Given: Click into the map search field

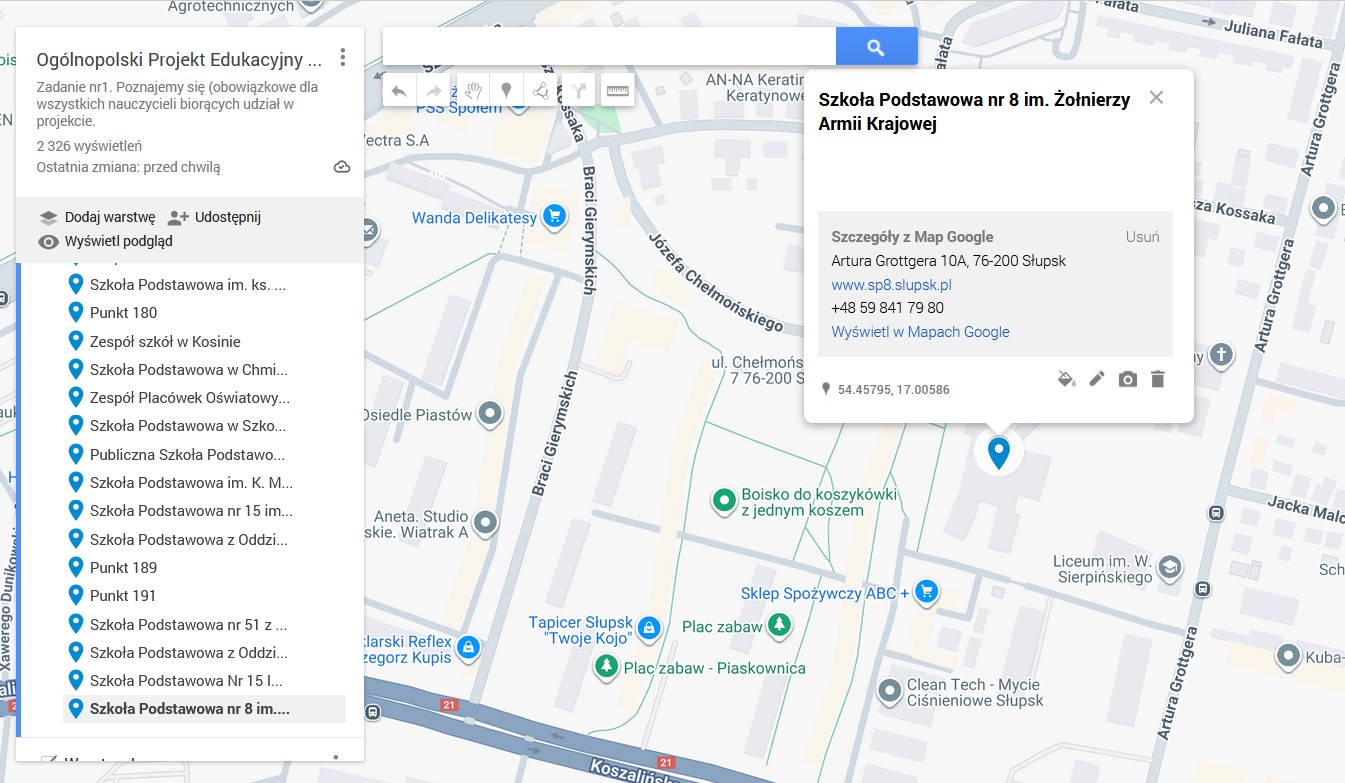Looking at the screenshot, I should coord(609,47).
